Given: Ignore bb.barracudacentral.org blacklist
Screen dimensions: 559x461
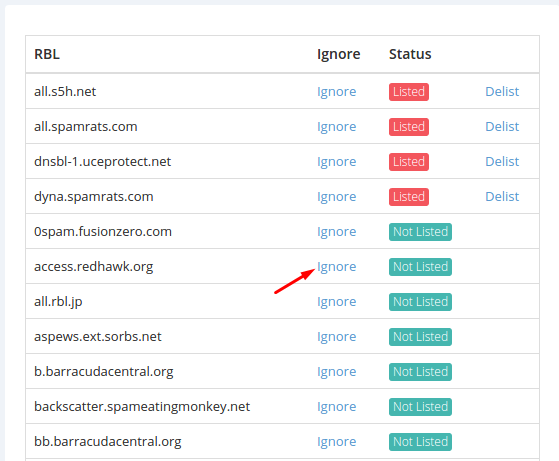Looking at the screenshot, I should pyautogui.click(x=337, y=441).
